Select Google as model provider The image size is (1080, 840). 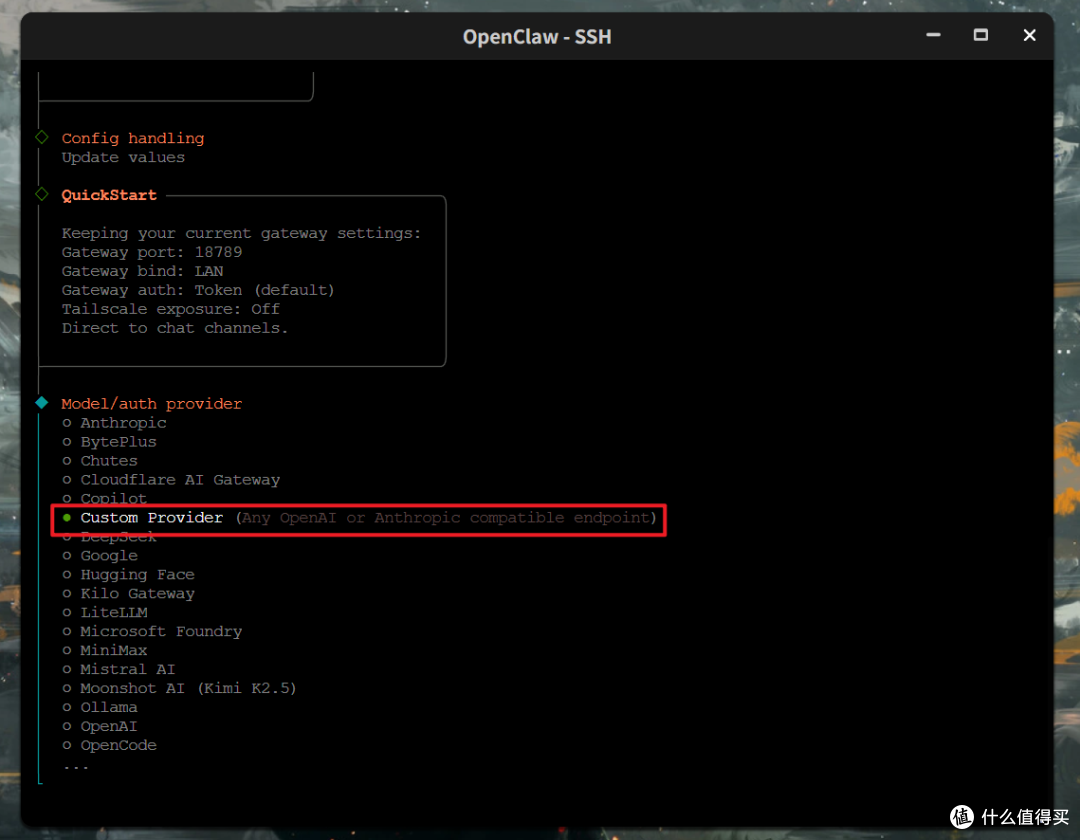pos(100,556)
